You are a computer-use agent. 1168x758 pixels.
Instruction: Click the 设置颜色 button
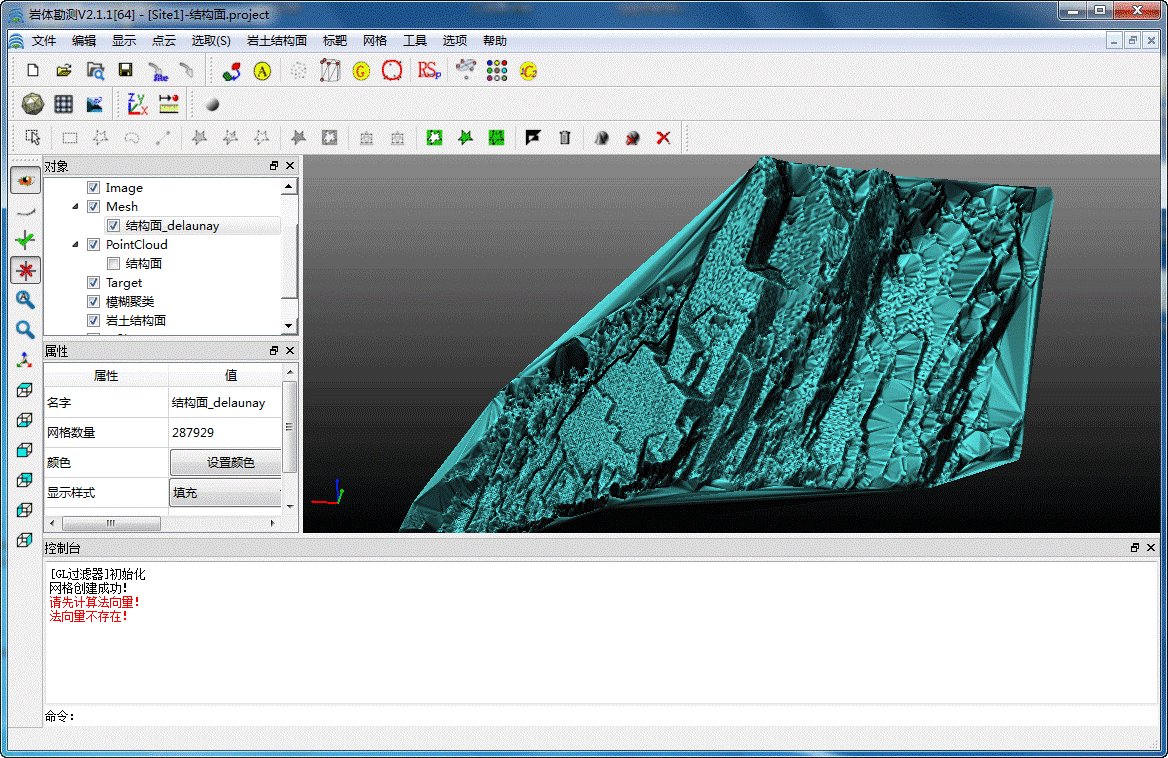point(230,463)
